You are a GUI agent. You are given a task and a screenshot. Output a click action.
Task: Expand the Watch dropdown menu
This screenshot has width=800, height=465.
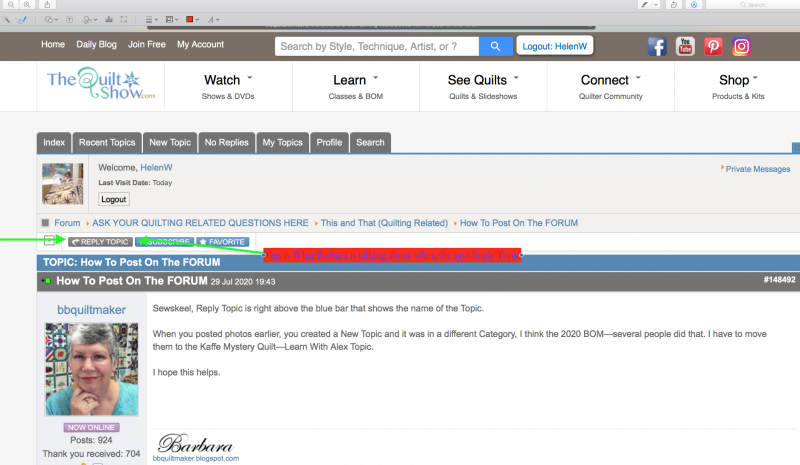(228, 80)
